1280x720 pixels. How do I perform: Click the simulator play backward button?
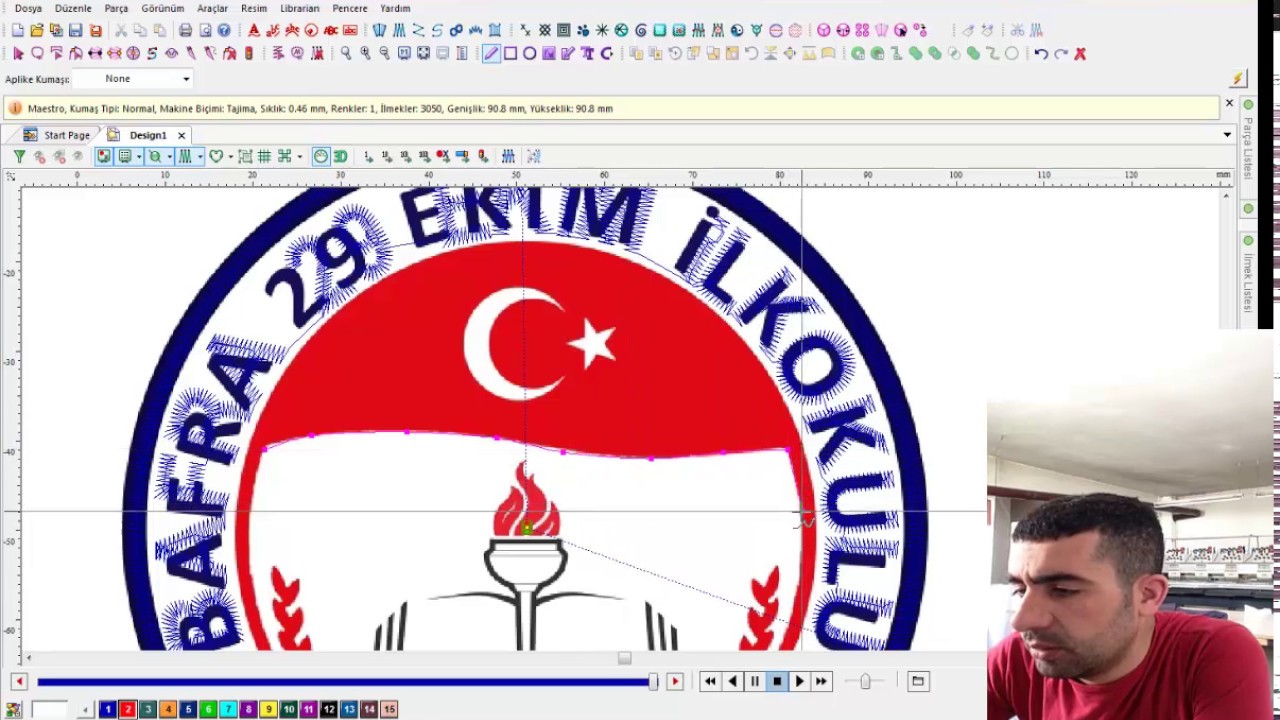click(732, 682)
